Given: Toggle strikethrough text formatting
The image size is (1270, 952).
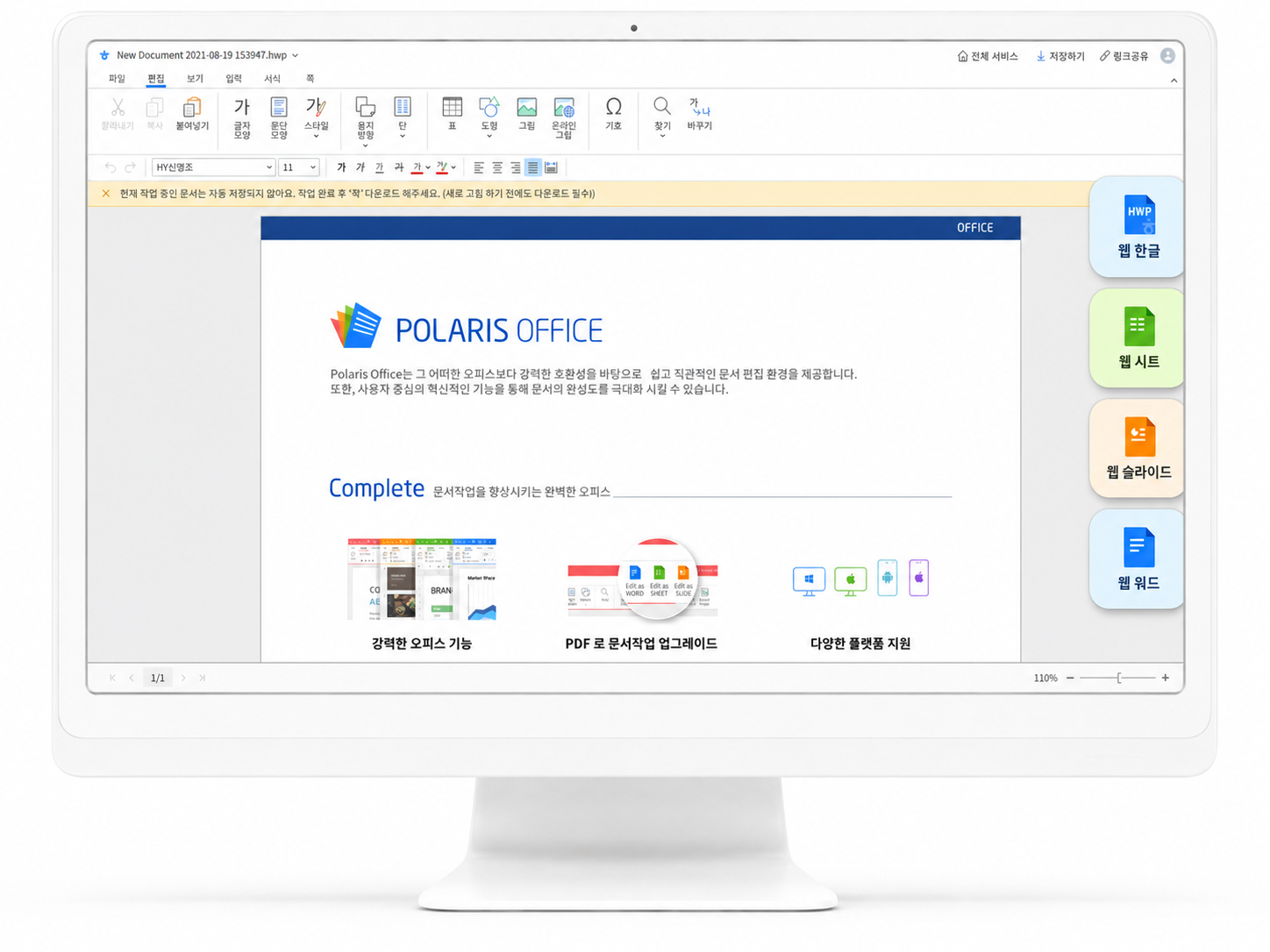Looking at the screenshot, I should pyautogui.click(x=399, y=167).
